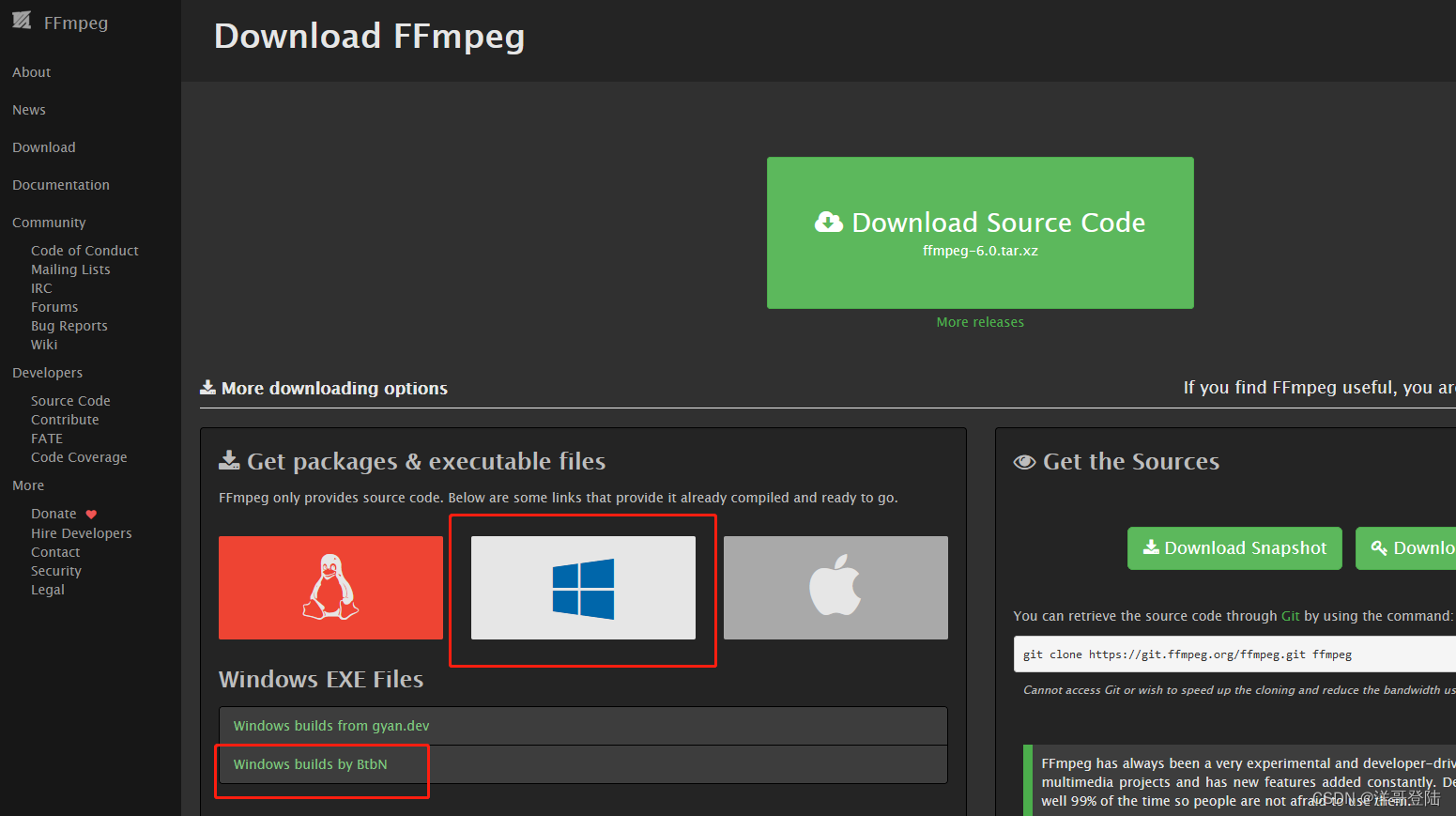Click the FFmpeg logo icon
The image size is (1456, 816).
(22, 21)
